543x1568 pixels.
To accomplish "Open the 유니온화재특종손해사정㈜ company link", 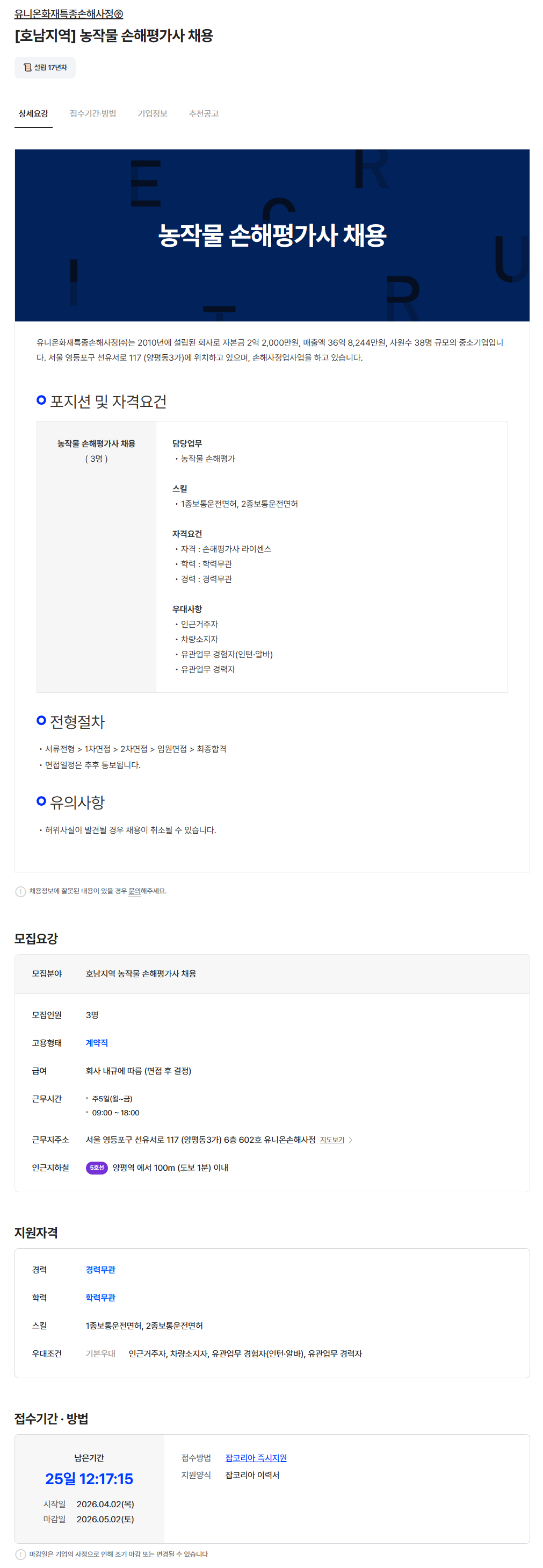I will [x=69, y=14].
